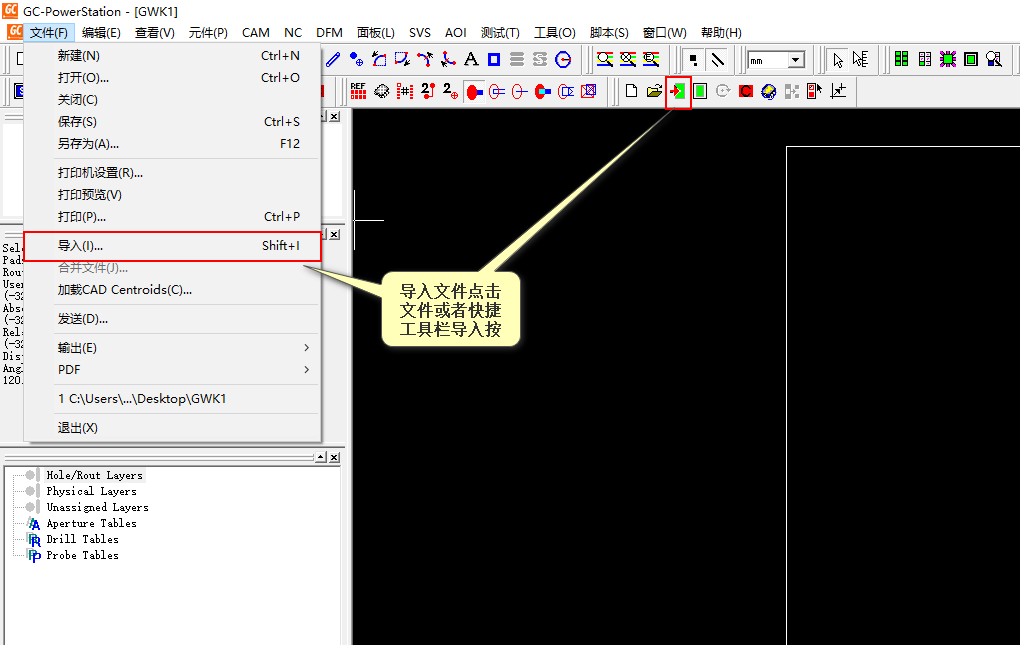Open the CAM menu
Viewport: 1020px width, 645px height.
(x=256, y=31)
